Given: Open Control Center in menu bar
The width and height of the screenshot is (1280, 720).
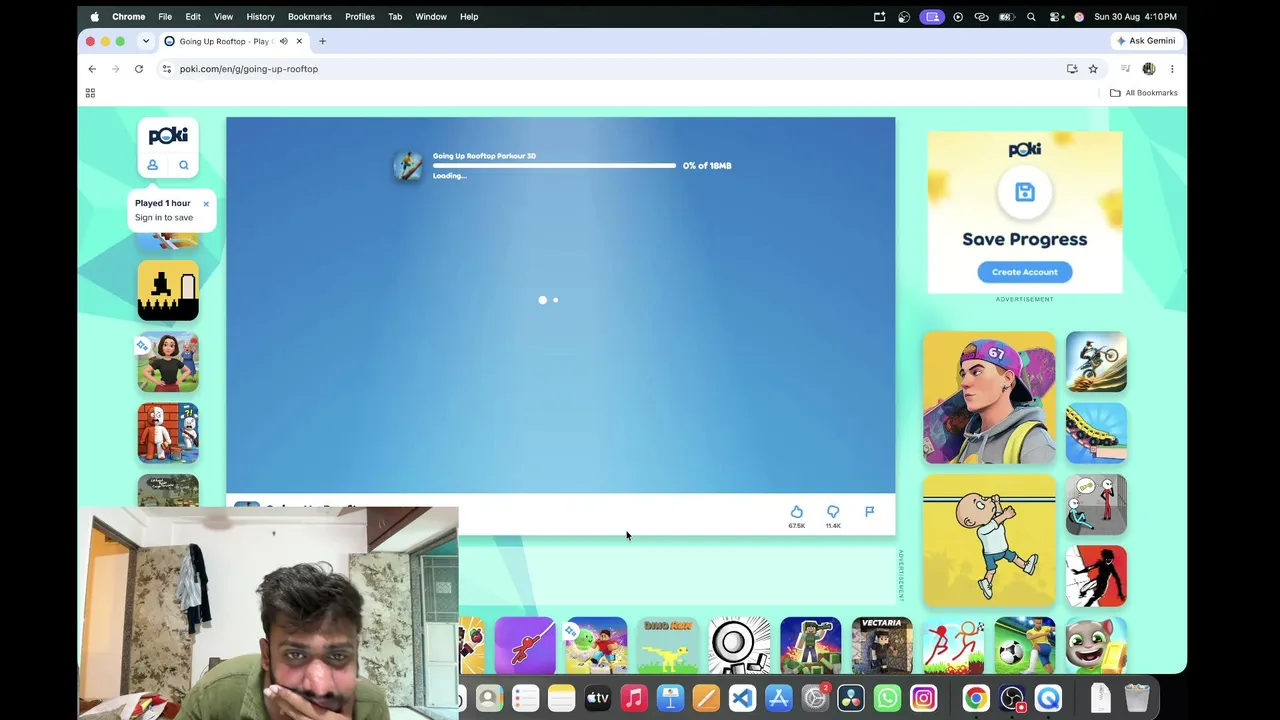Looking at the screenshot, I should tap(1055, 16).
